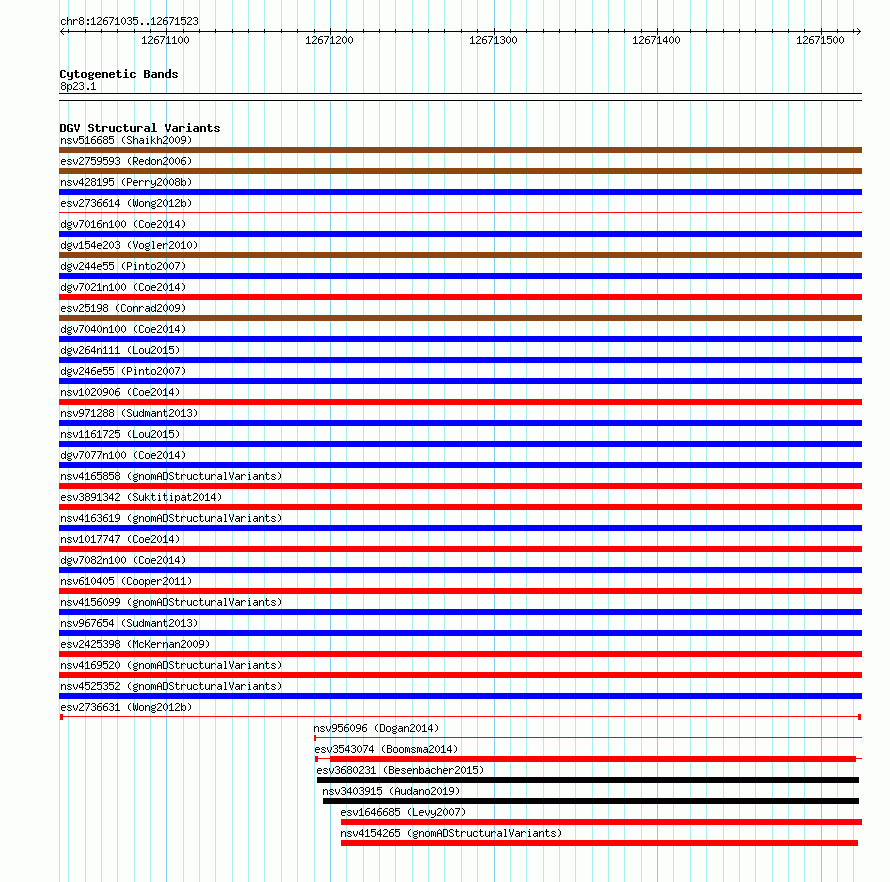The height and width of the screenshot is (882, 890).
Task: Click dgv264n111 (Lou2015) variant label
Action: (120, 350)
